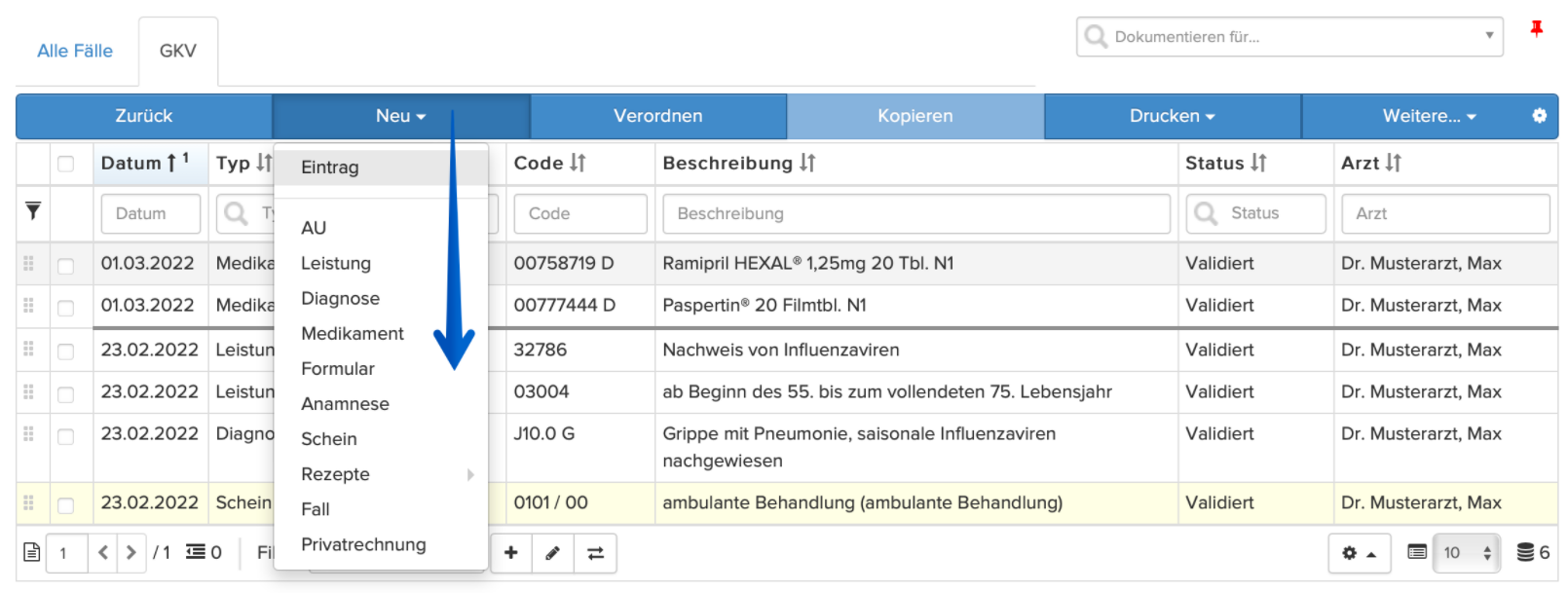Go to previous page arrow
The width and height of the screenshot is (1568, 593).
(103, 553)
